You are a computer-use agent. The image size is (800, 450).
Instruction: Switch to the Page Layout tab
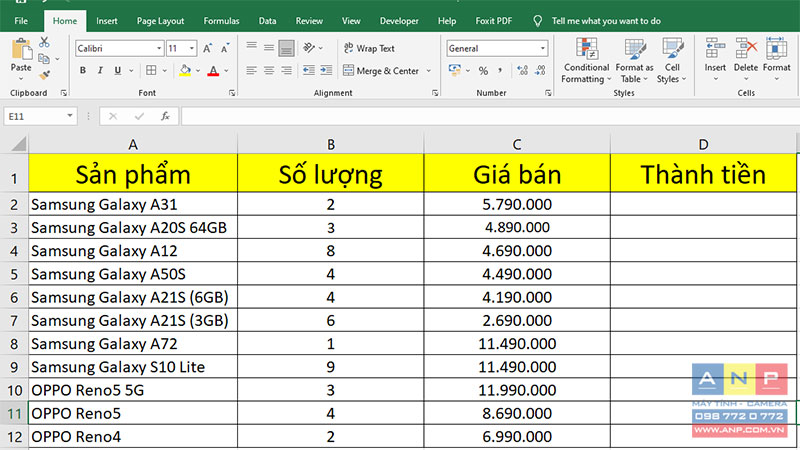[160, 21]
